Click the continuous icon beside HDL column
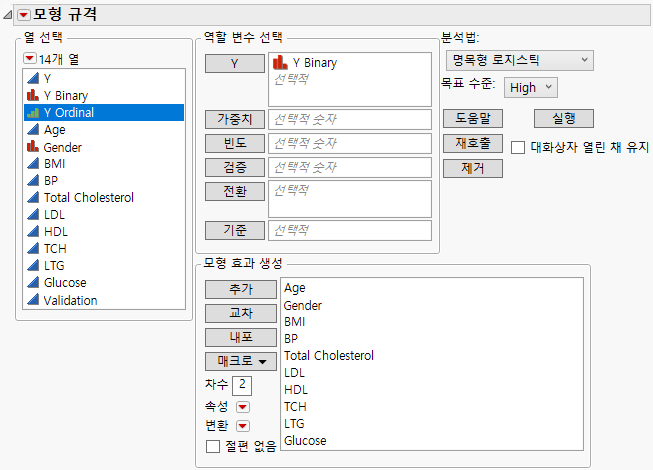The image size is (653, 470). tap(33, 231)
